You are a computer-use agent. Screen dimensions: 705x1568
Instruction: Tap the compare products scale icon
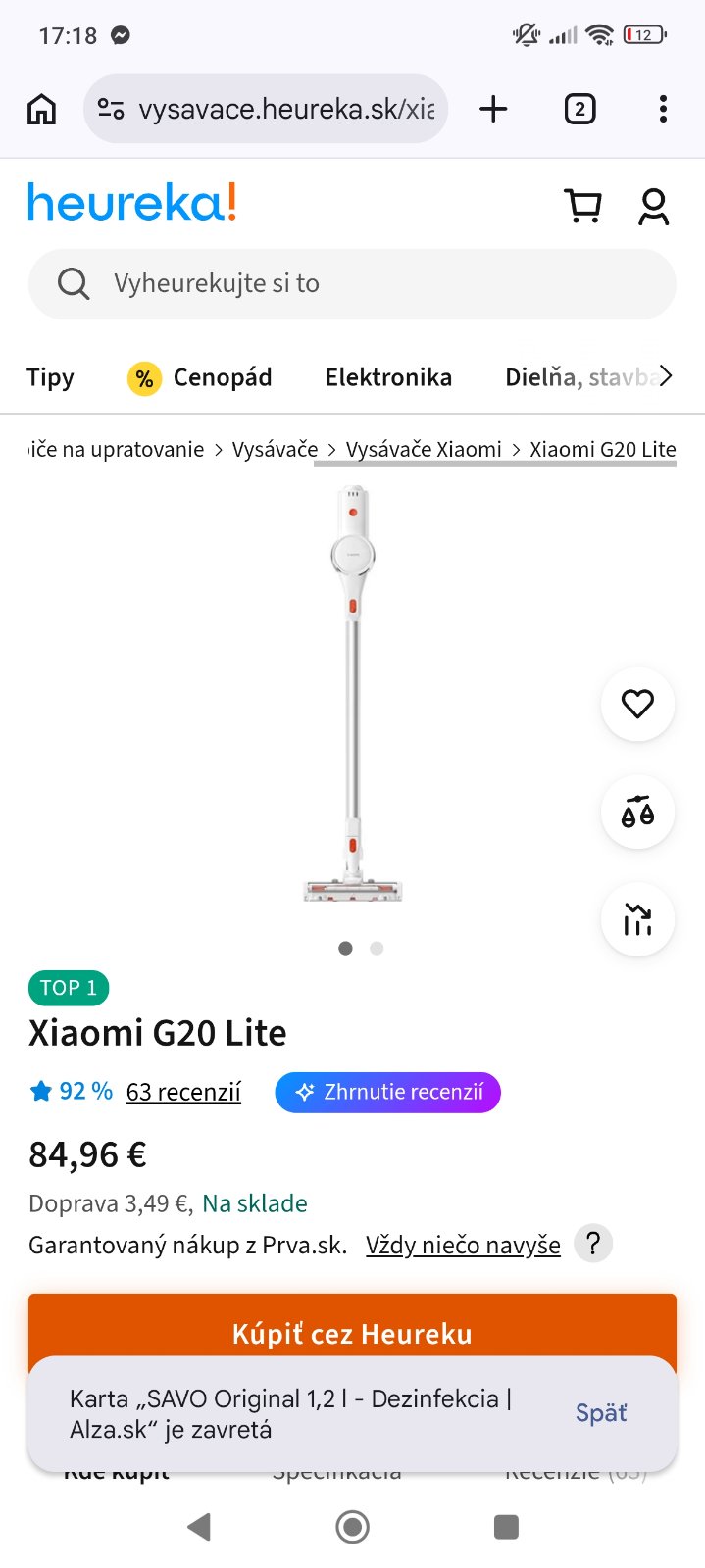637,811
